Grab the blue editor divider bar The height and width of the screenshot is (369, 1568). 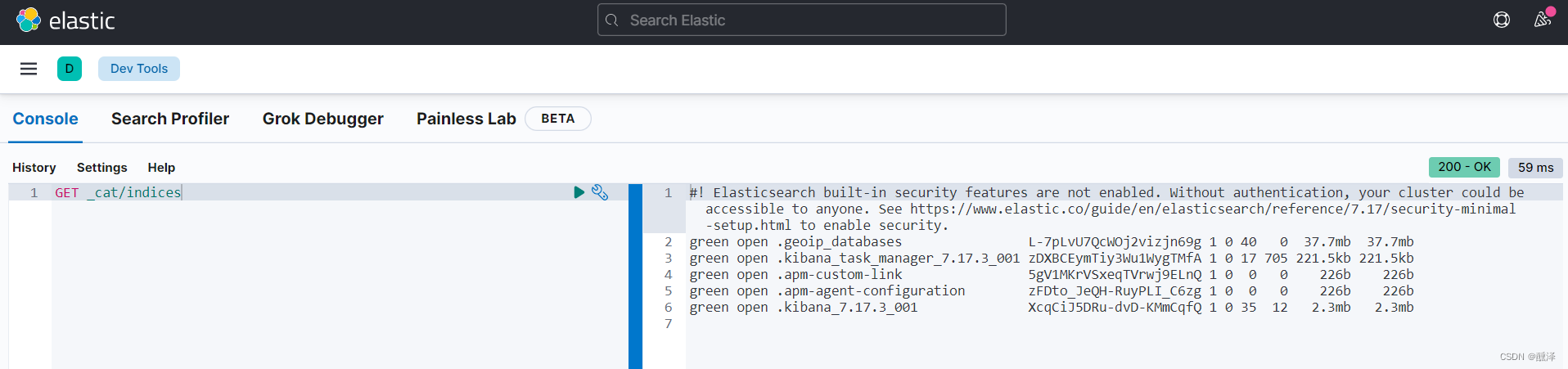635,277
